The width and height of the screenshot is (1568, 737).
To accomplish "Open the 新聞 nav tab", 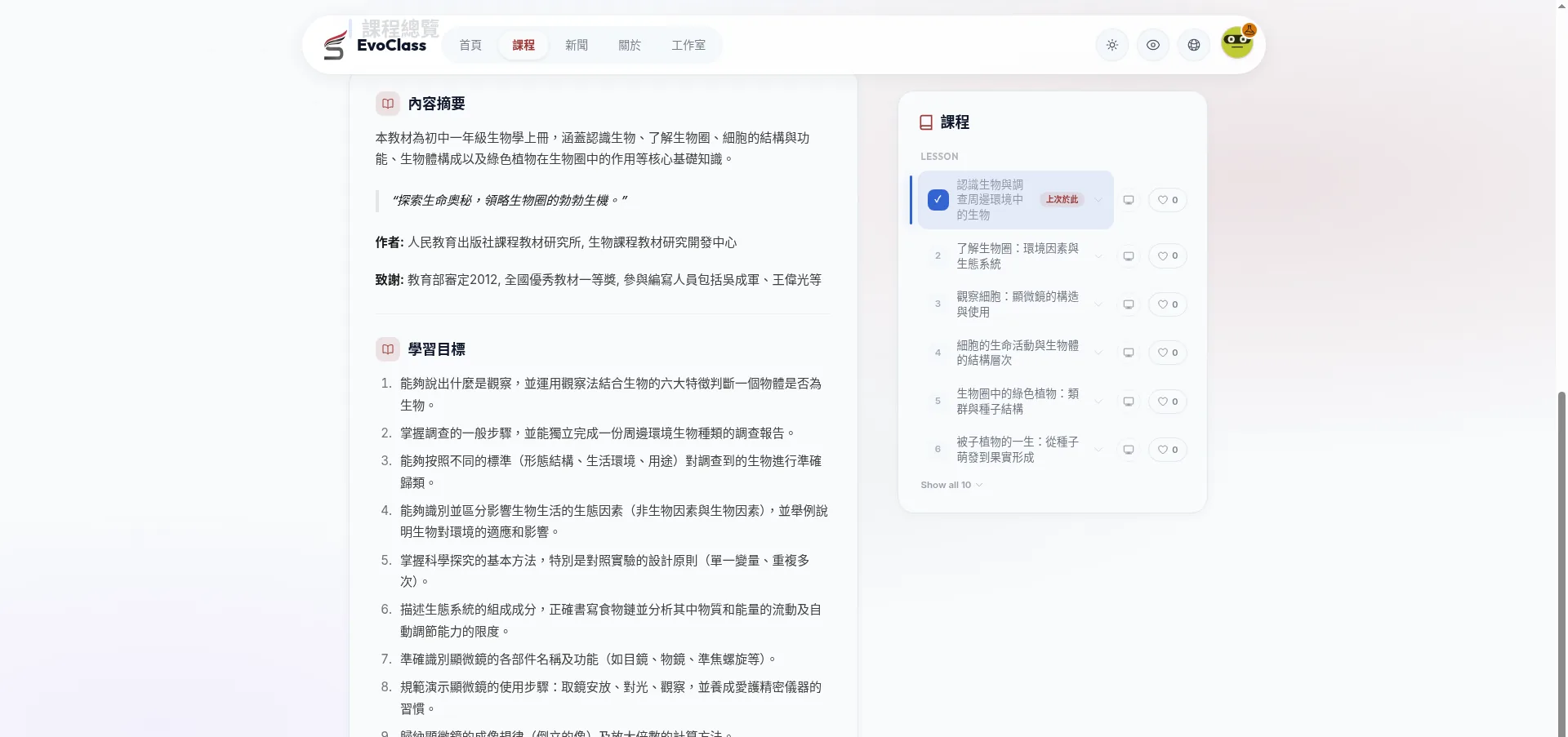I will click(577, 45).
